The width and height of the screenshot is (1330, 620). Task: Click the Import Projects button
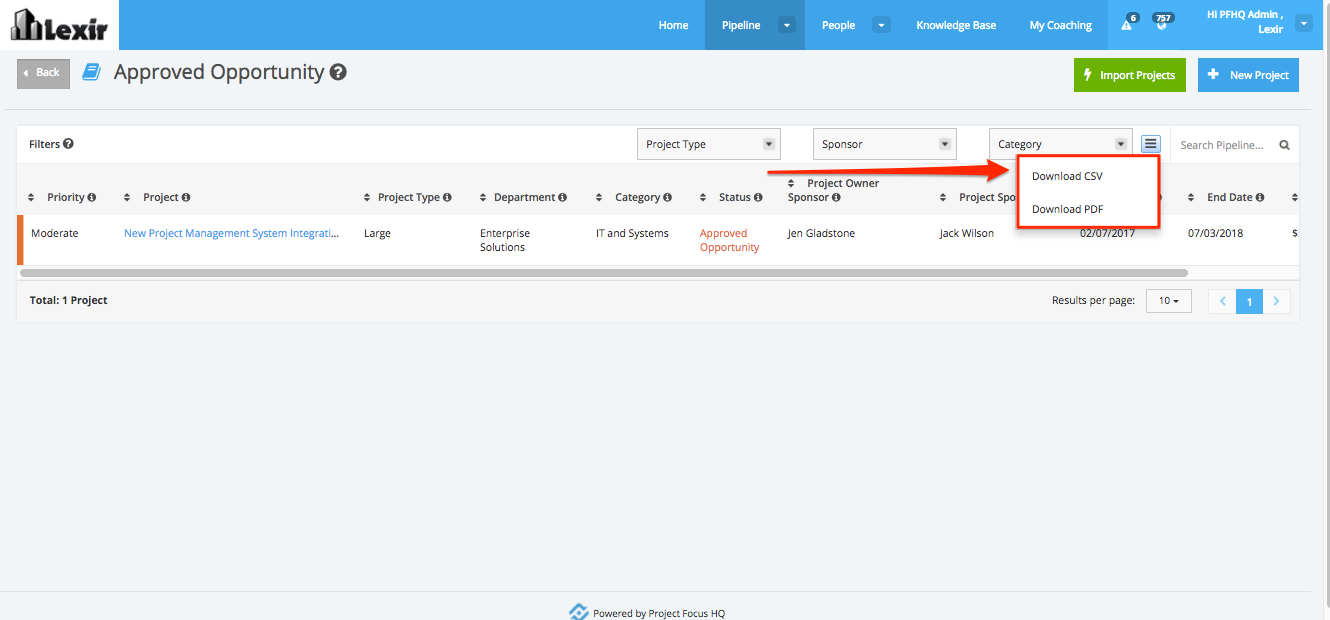tap(1130, 75)
